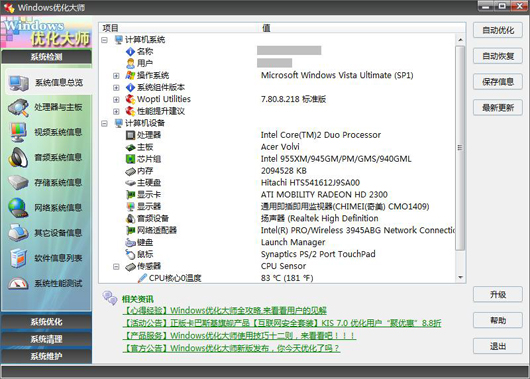Select 其它设备信息 printer icon
The width and height of the screenshot is (530, 379).
(x=19, y=233)
